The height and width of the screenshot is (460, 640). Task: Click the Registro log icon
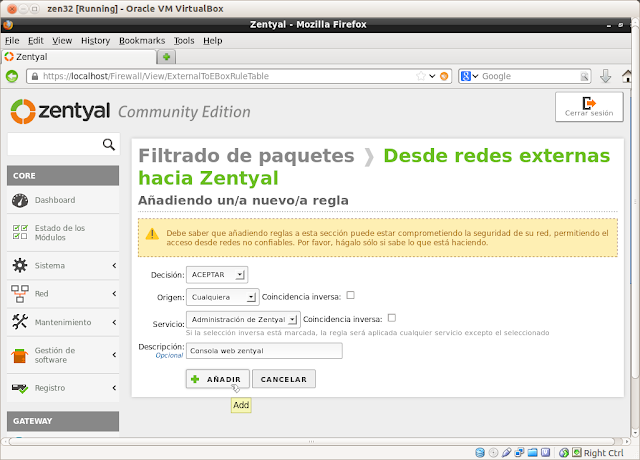20,388
